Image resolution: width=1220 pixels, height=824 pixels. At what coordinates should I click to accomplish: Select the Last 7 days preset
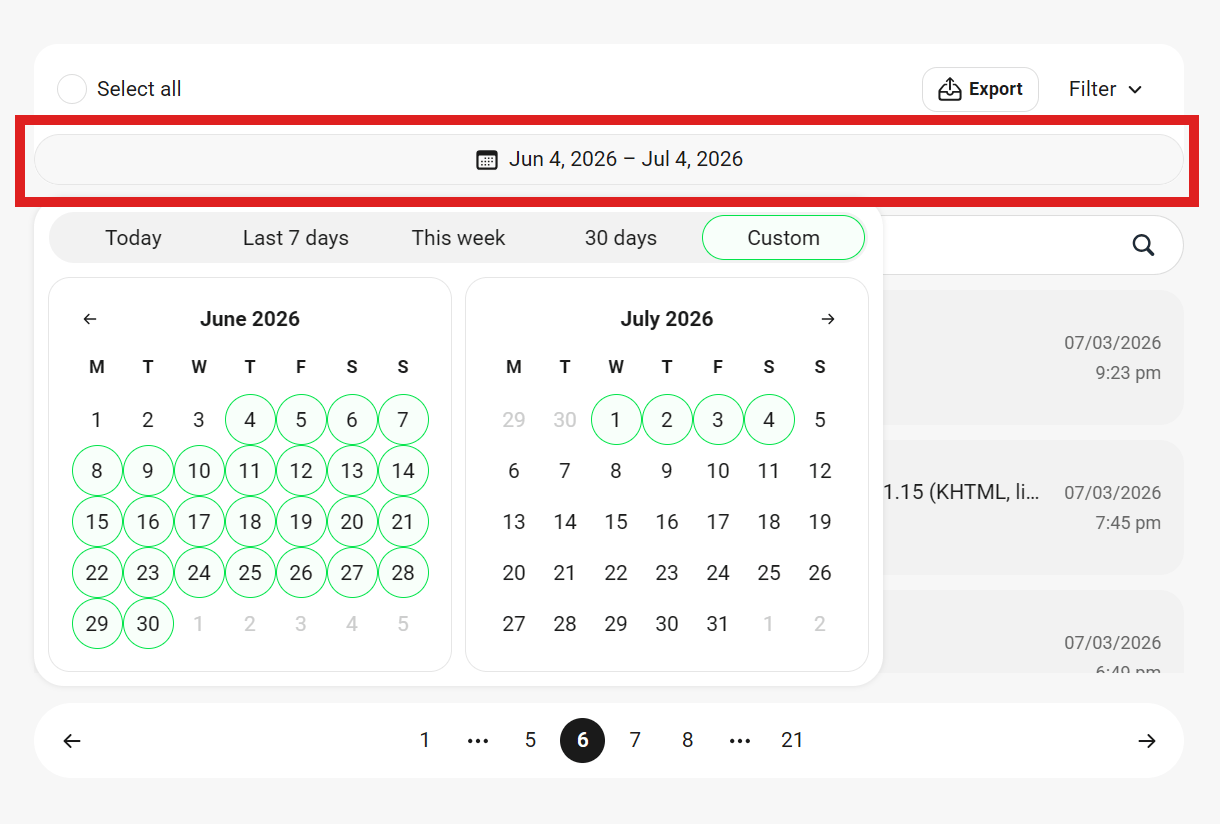(296, 238)
